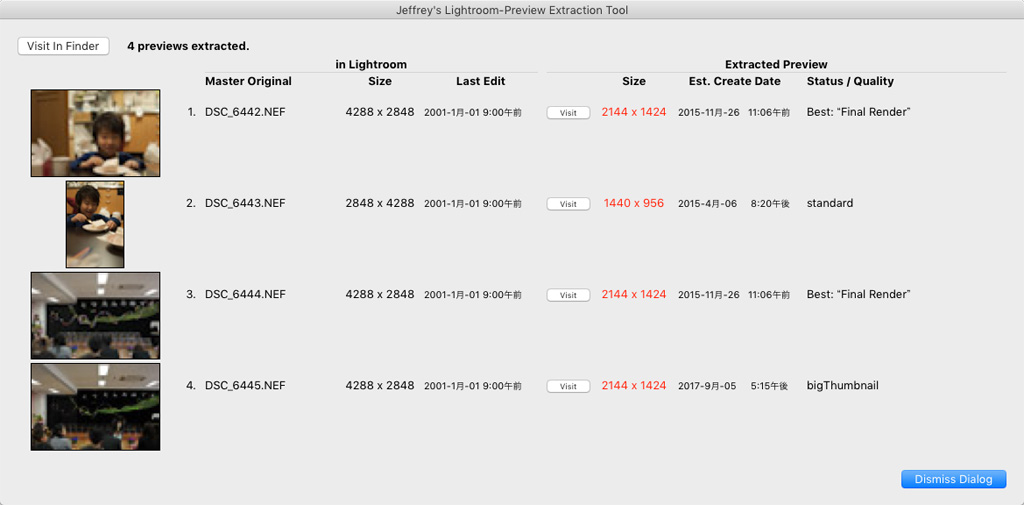Click the 'in Lightroom' group heading

[x=371, y=64]
